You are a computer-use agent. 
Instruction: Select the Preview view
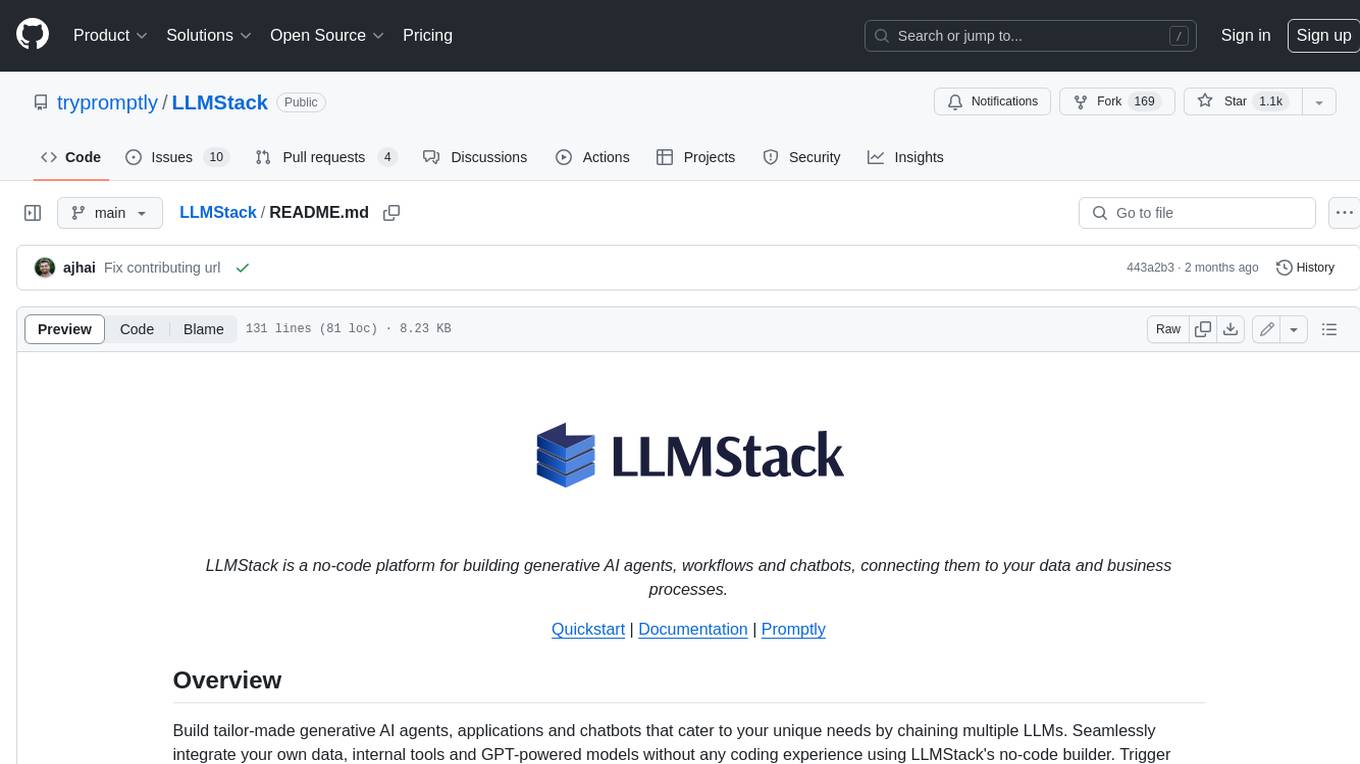click(65, 329)
